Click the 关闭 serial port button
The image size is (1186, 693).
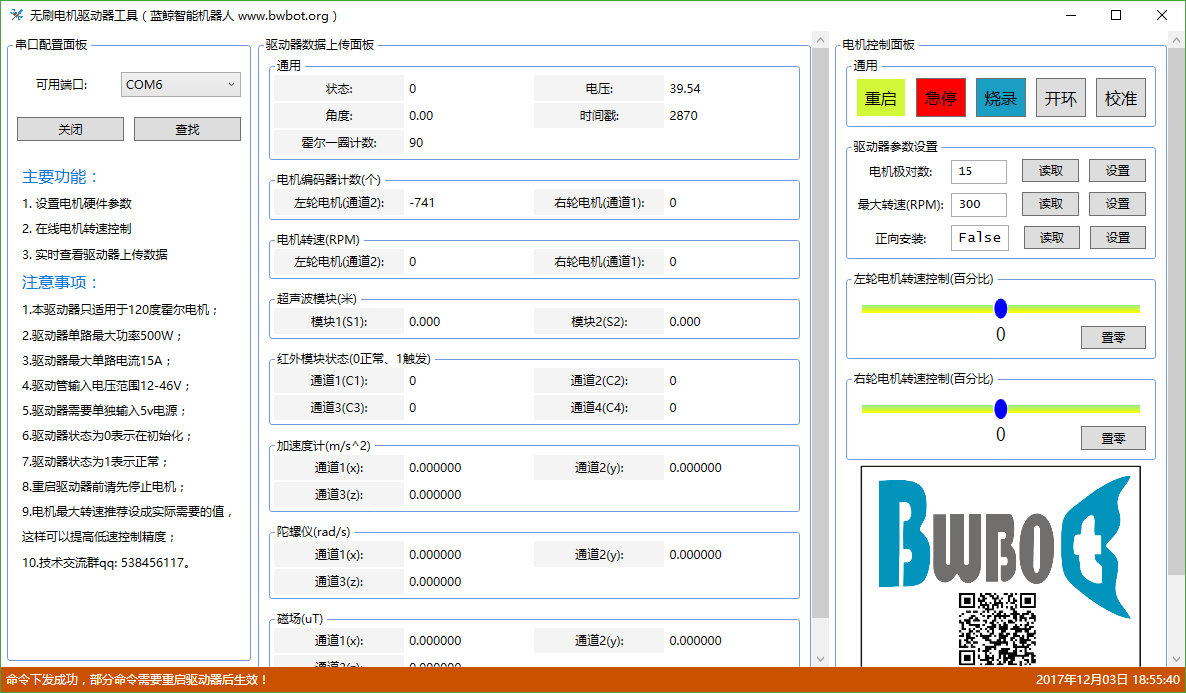click(x=70, y=129)
